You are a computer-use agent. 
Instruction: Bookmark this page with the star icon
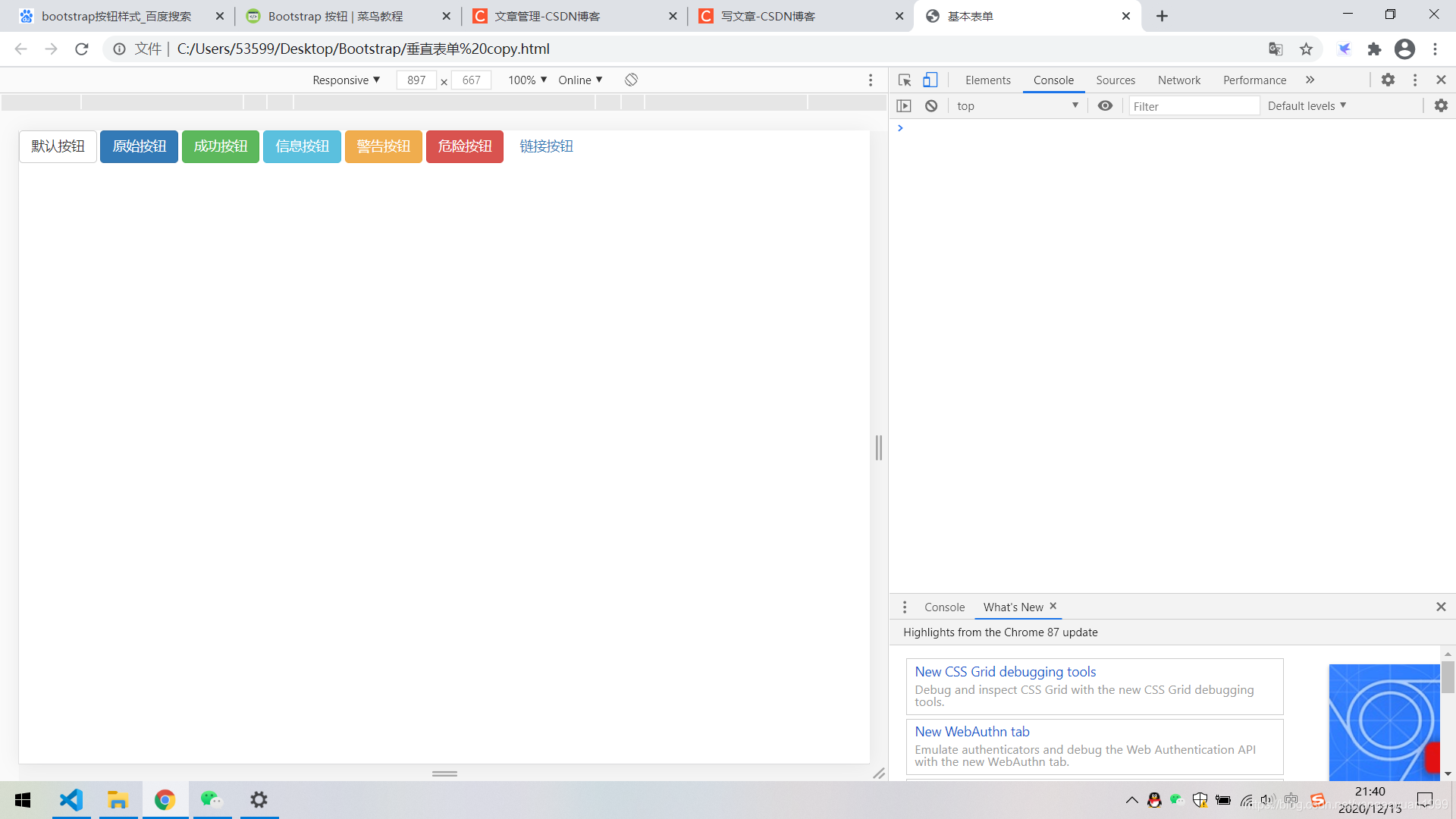coord(1306,49)
